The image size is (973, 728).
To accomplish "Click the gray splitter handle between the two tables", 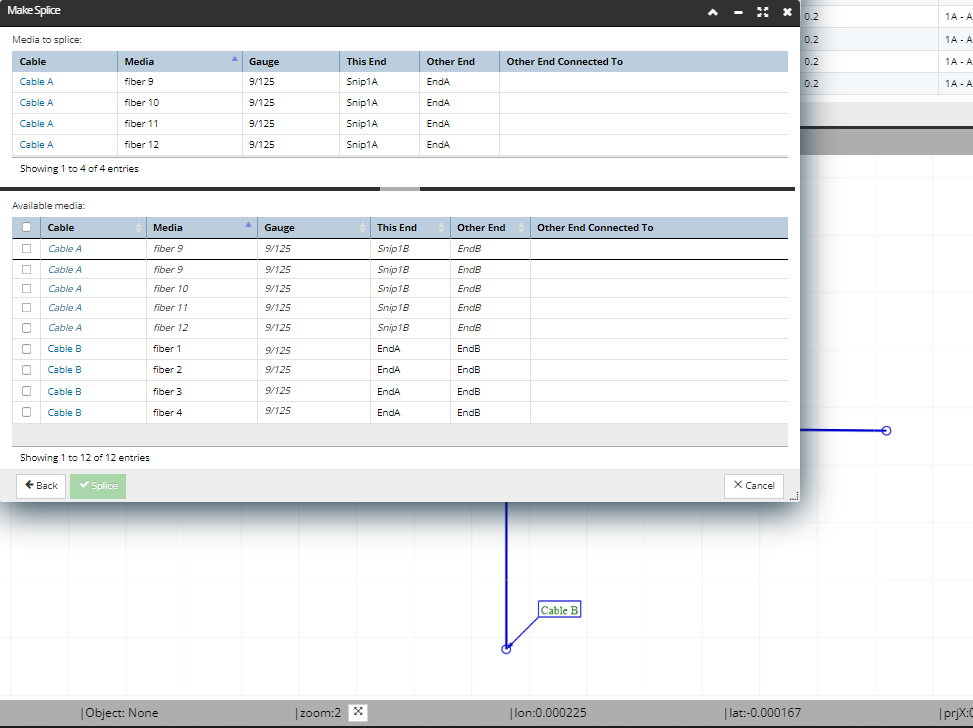I will click(400, 189).
